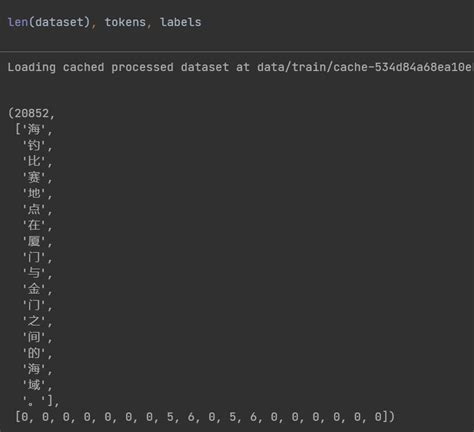The image size is (474, 432).
Task: Click the '厦' token in the list
Action: click(x=34, y=241)
